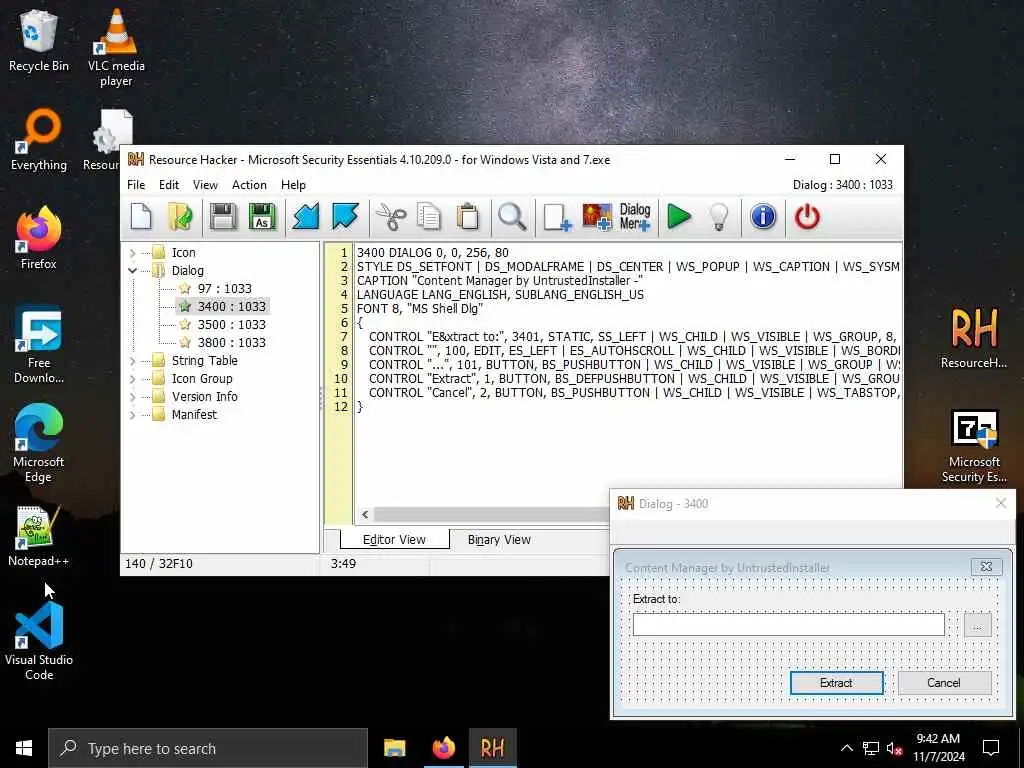Open the taskbar notification center icon
1024x768 pixels.
tap(991, 748)
